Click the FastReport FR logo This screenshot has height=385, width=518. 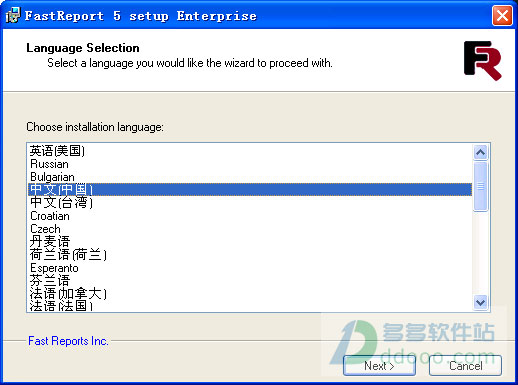(483, 61)
